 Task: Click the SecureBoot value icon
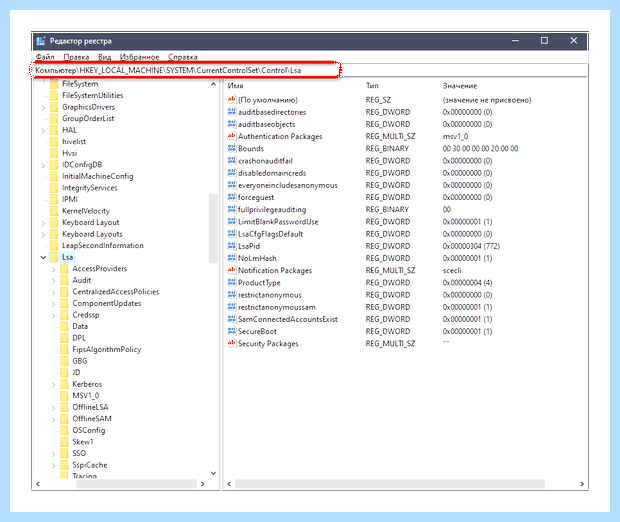coord(232,331)
